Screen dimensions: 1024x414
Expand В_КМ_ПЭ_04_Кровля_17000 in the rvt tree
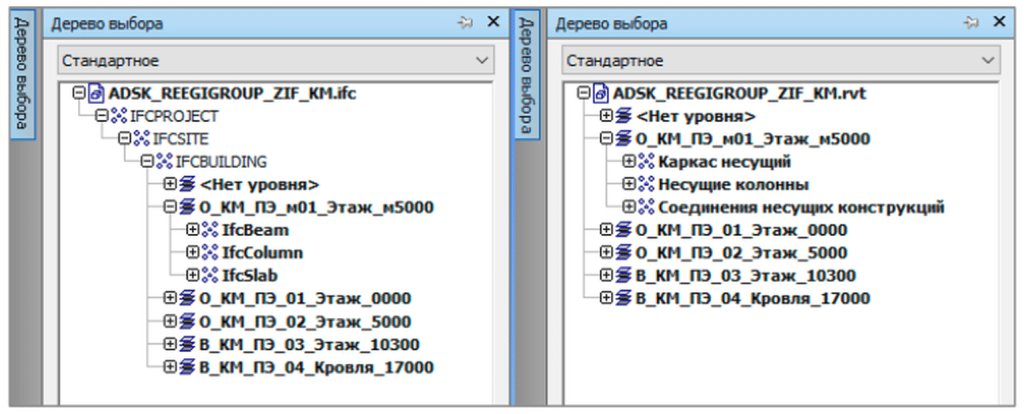point(607,299)
